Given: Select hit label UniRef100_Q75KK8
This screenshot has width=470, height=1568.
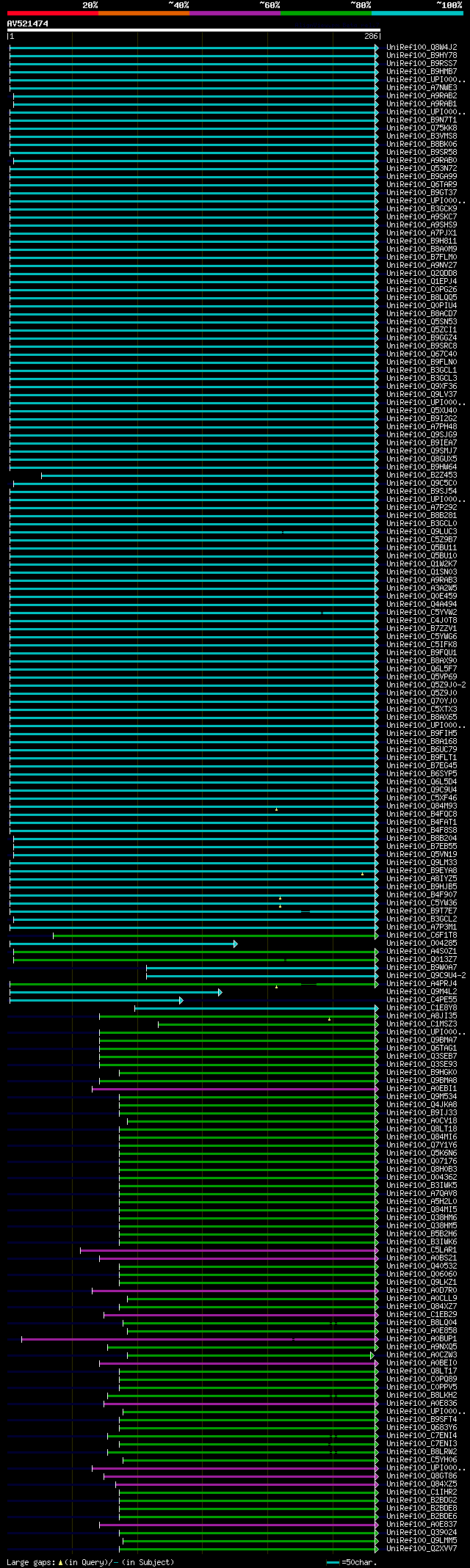Looking at the screenshot, I should point(422,128).
